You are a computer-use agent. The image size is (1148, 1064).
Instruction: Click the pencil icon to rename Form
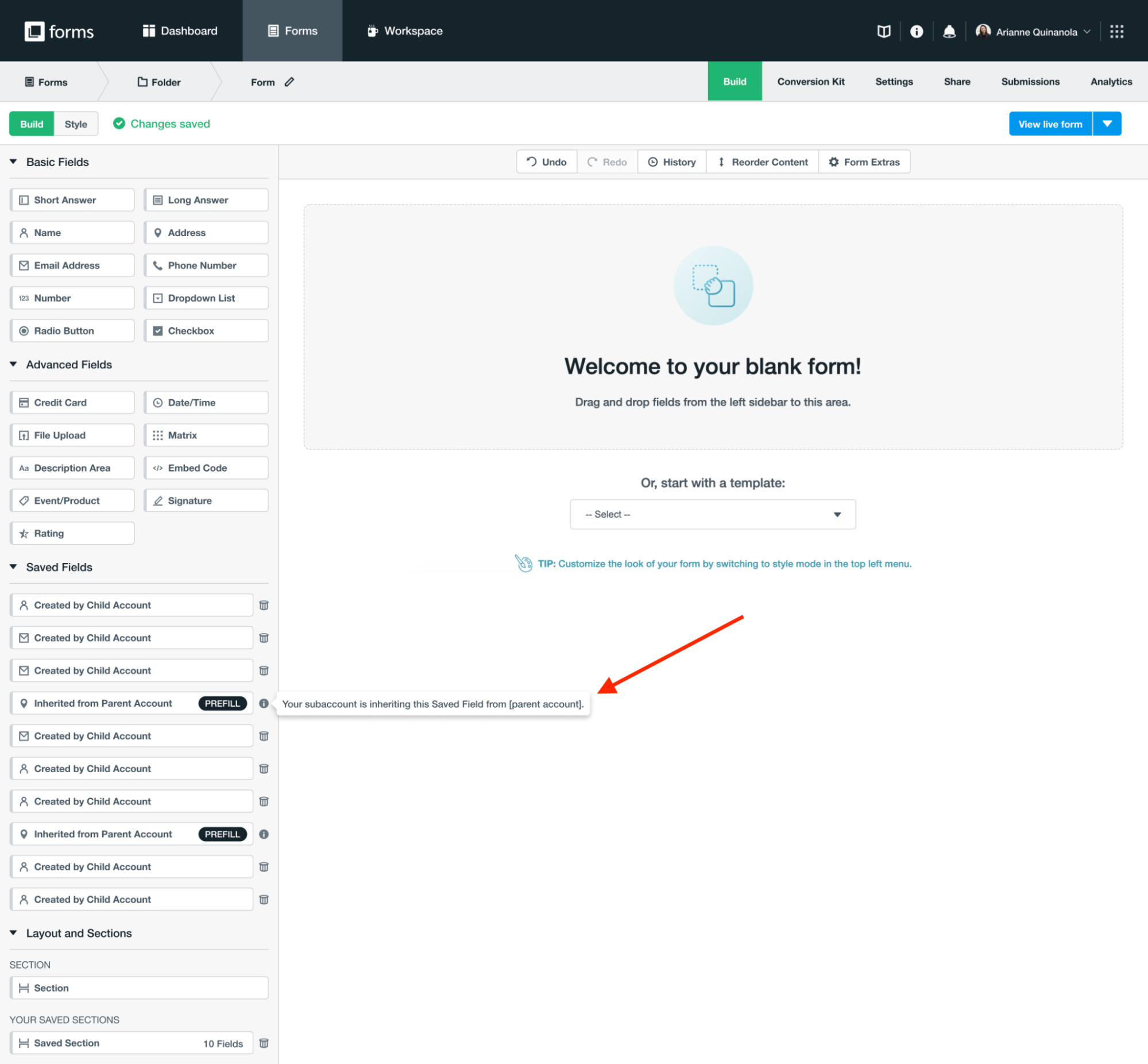(x=289, y=82)
